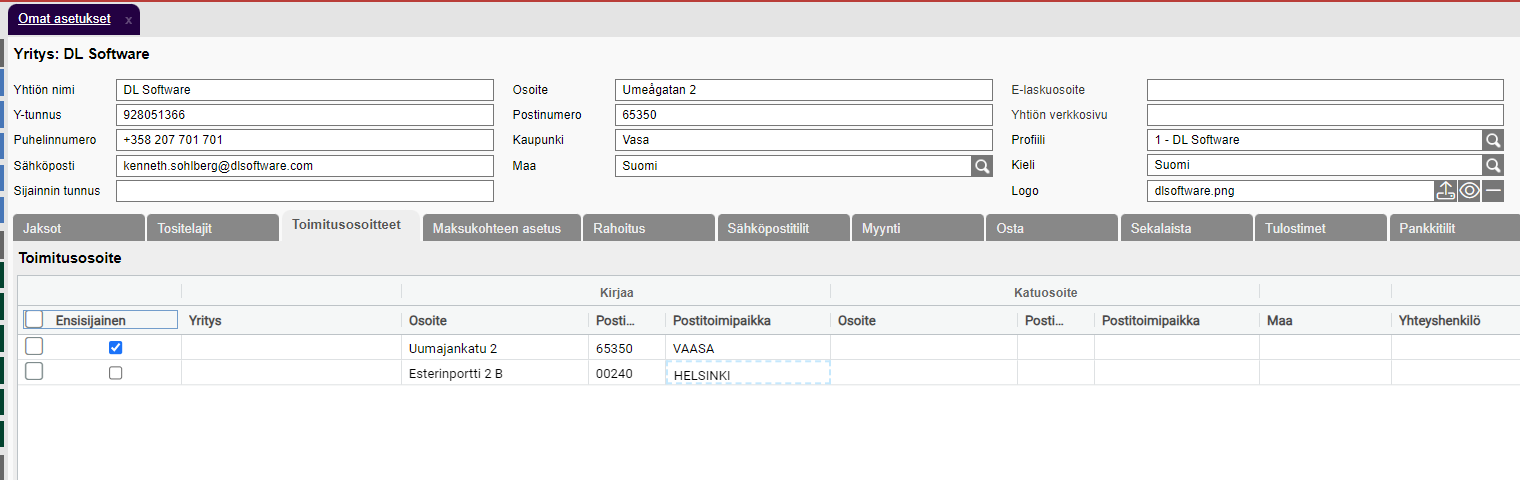This screenshot has height=480, width=1520.
Task: Click the Maa field showing Suomi
Action: pos(793,166)
